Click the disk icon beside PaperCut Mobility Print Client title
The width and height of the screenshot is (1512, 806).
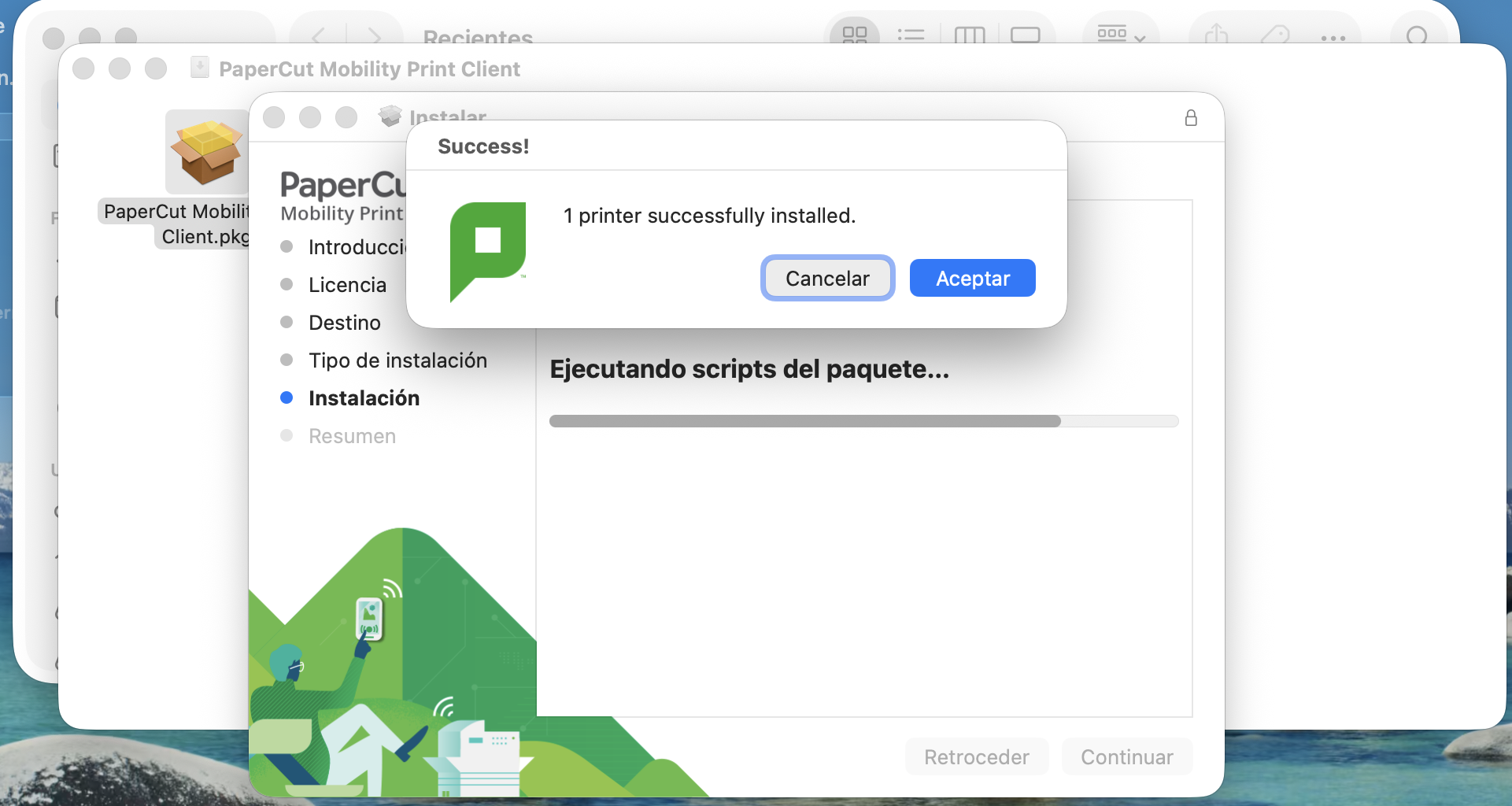(200, 68)
